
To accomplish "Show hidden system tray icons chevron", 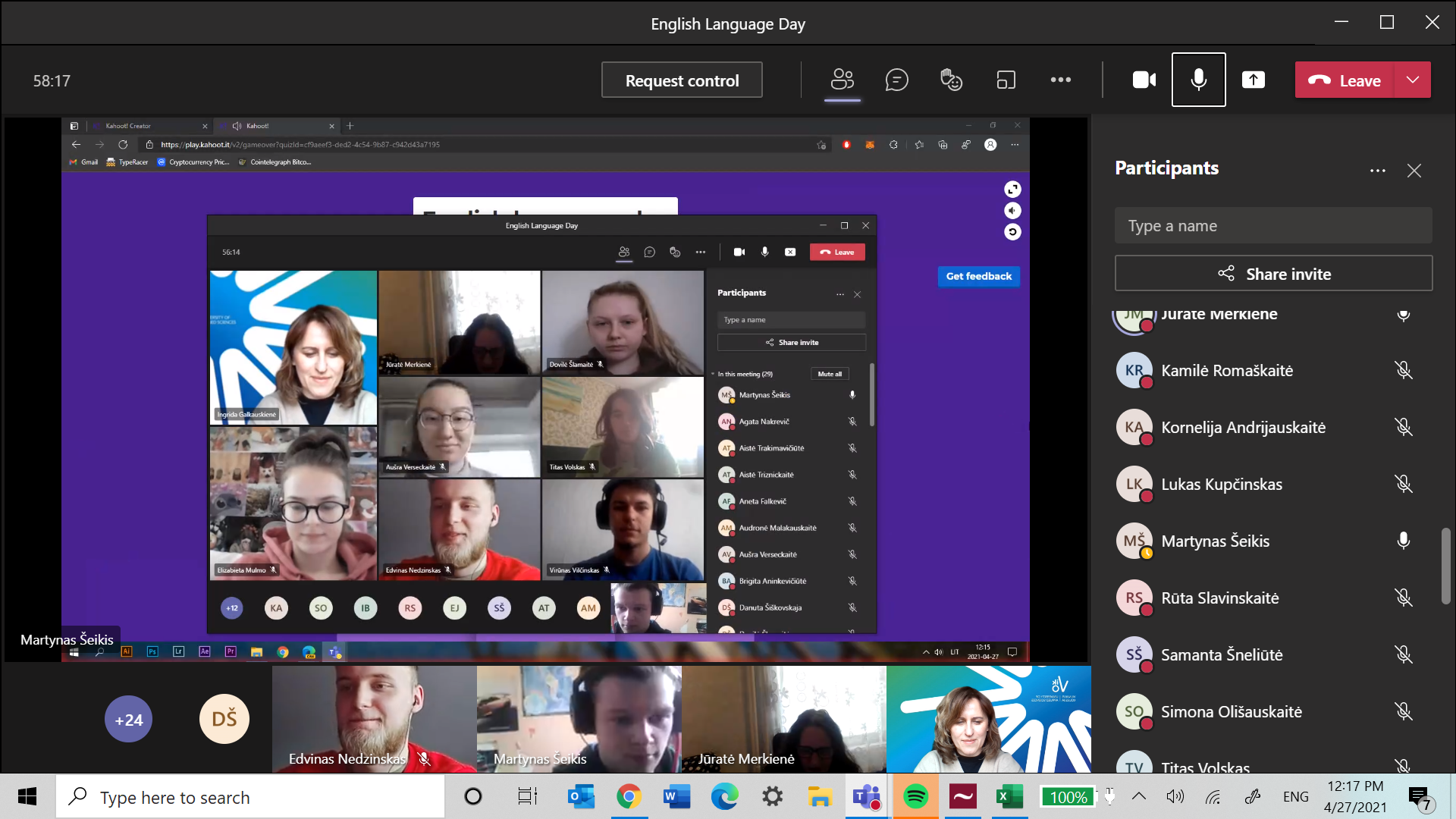I will (x=1138, y=796).
